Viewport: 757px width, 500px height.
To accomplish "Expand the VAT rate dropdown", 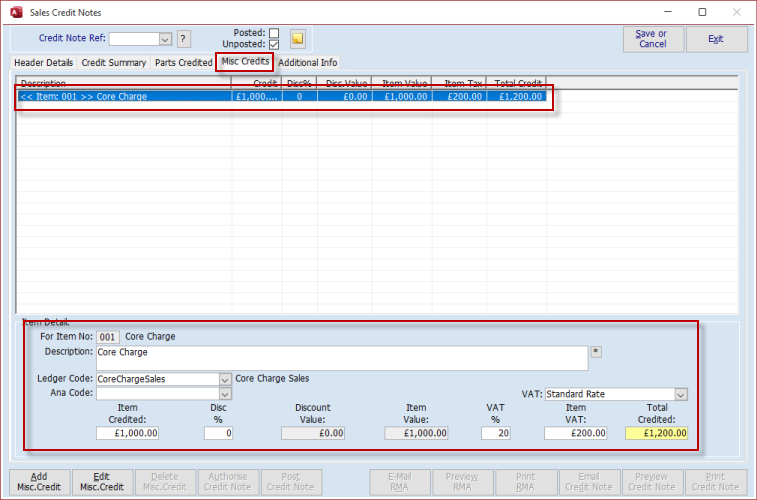I will (x=680, y=394).
